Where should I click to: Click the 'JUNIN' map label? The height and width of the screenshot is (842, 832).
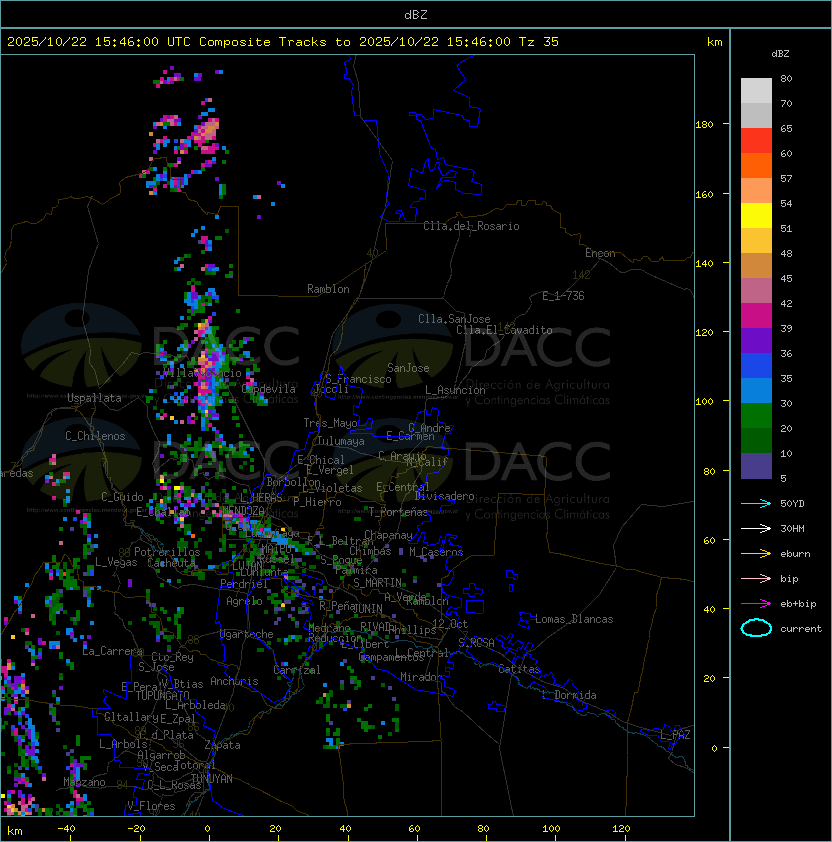click(x=368, y=608)
